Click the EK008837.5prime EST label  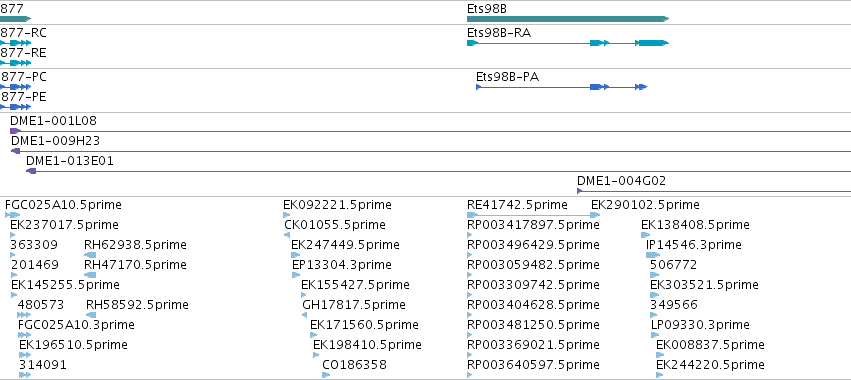(710, 345)
